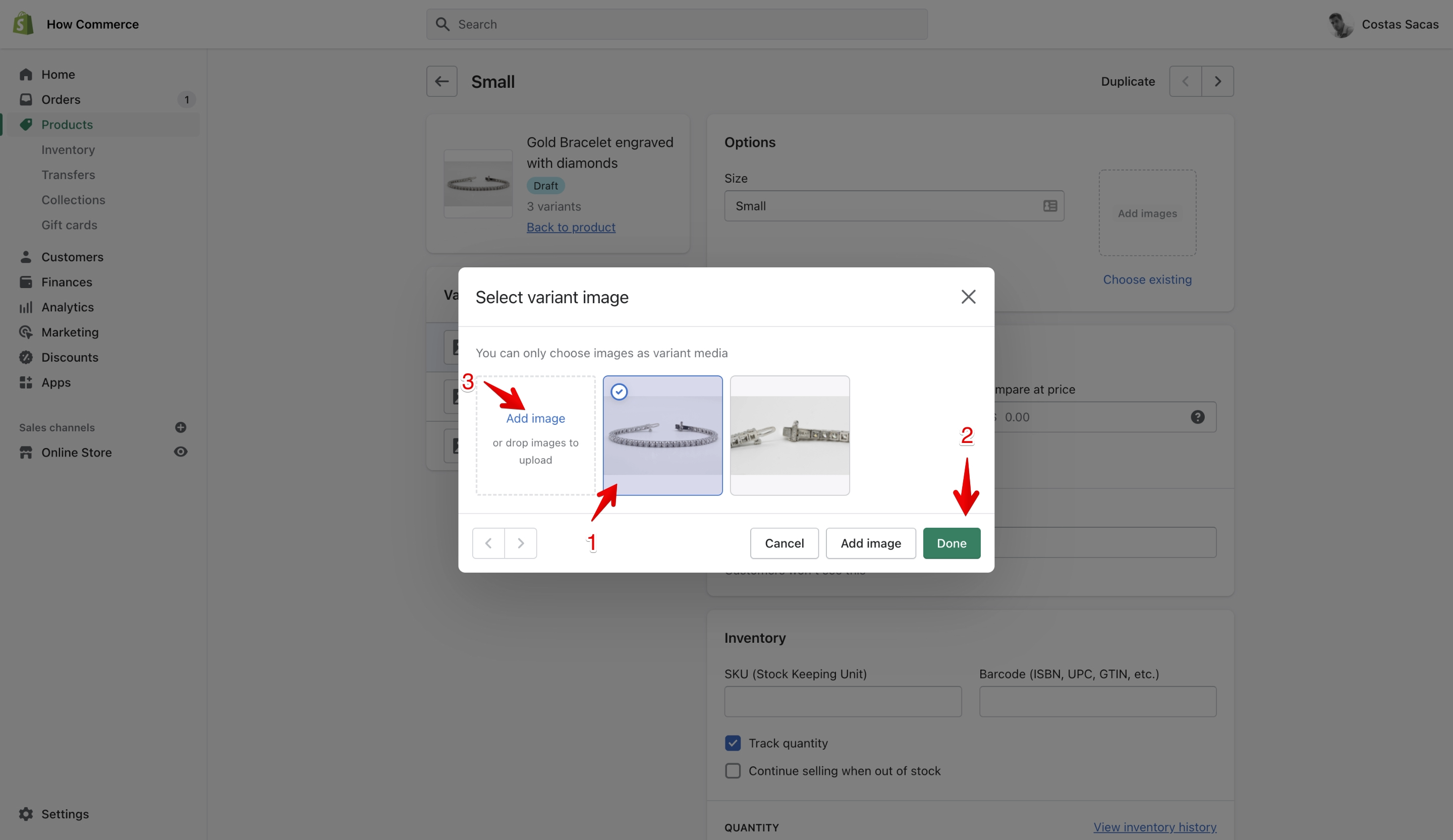Click Add image button in dialog footer
1453x840 pixels.
click(871, 543)
